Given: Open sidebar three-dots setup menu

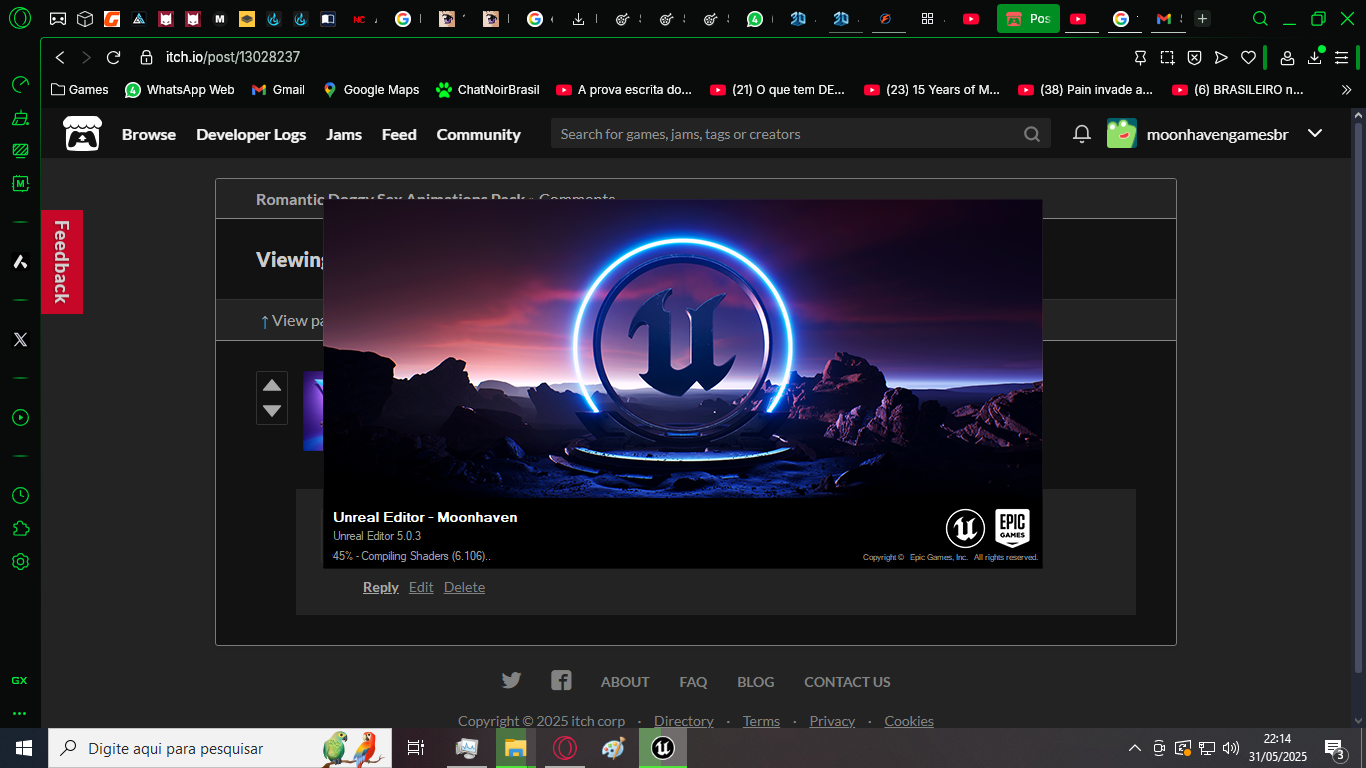Looking at the screenshot, I should [x=20, y=714].
